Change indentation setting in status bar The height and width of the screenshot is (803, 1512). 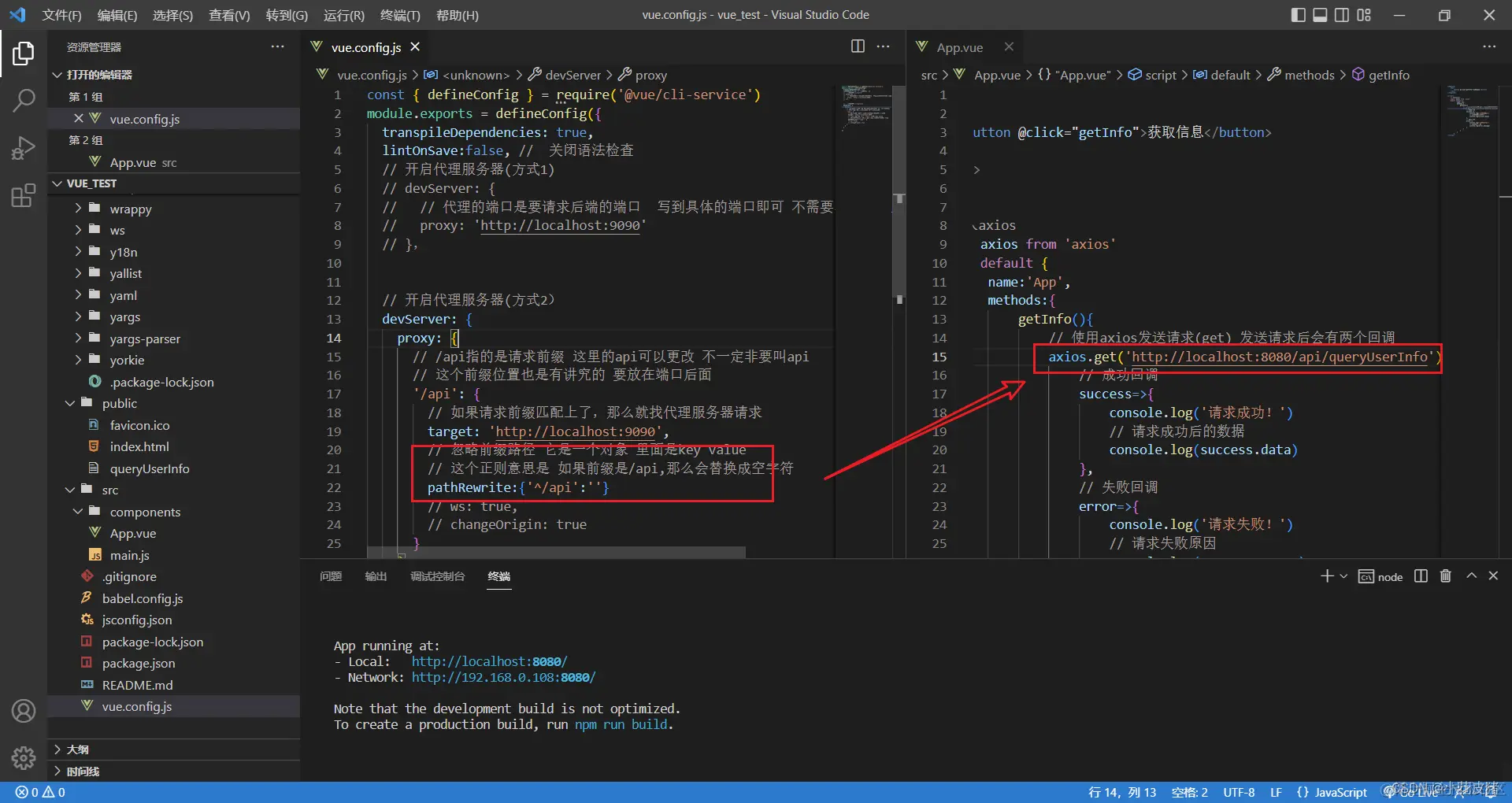tap(1189, 792)
